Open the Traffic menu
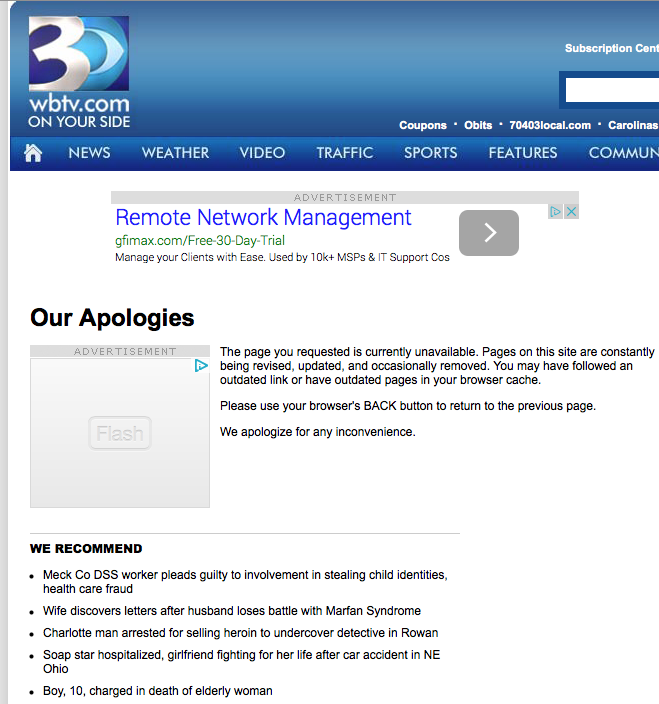Image resolution: width=659 pixels, height=704 pixels. click(x=344, y=153)
